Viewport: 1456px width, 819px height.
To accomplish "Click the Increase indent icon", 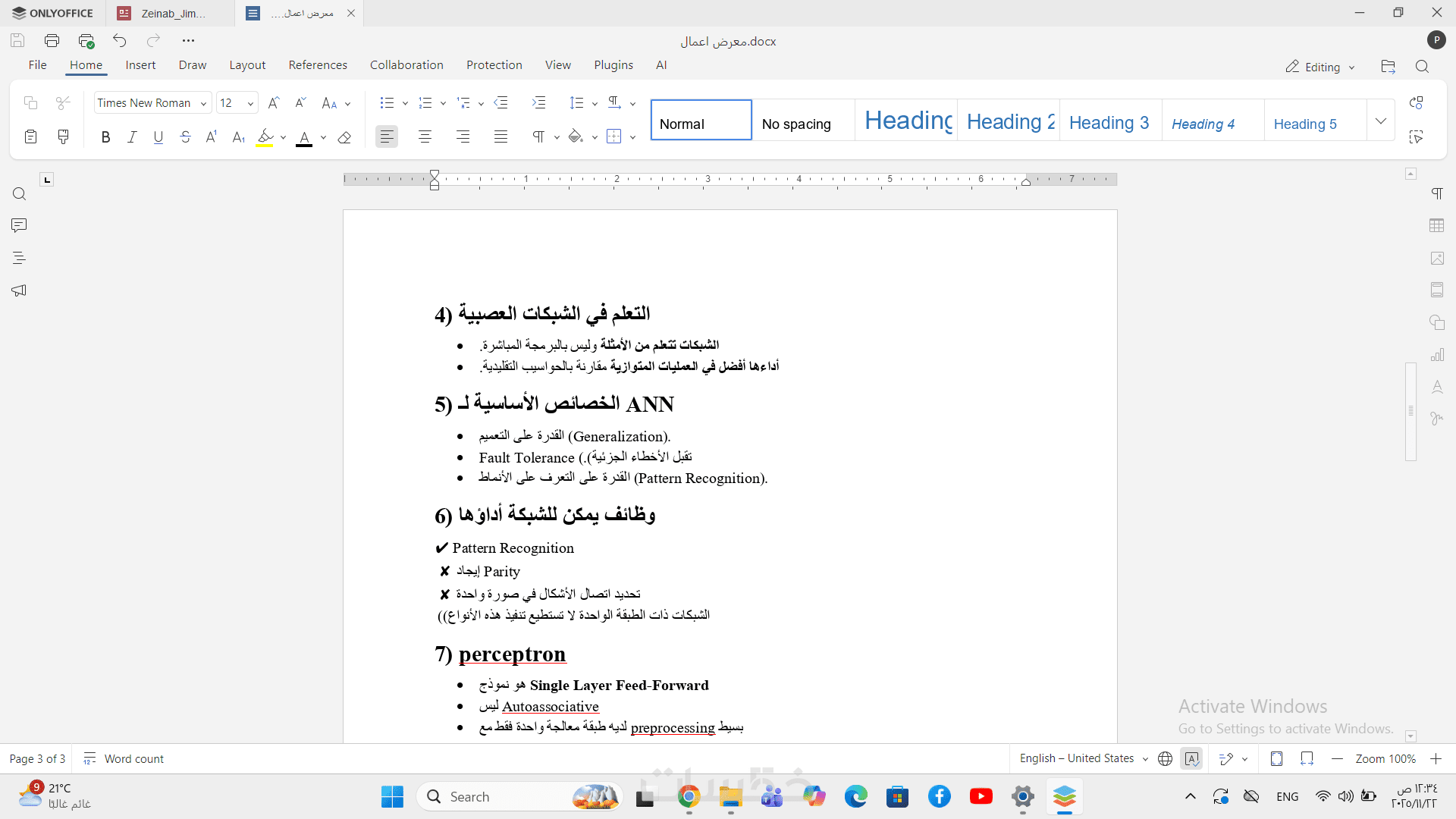I will point(538,102).
